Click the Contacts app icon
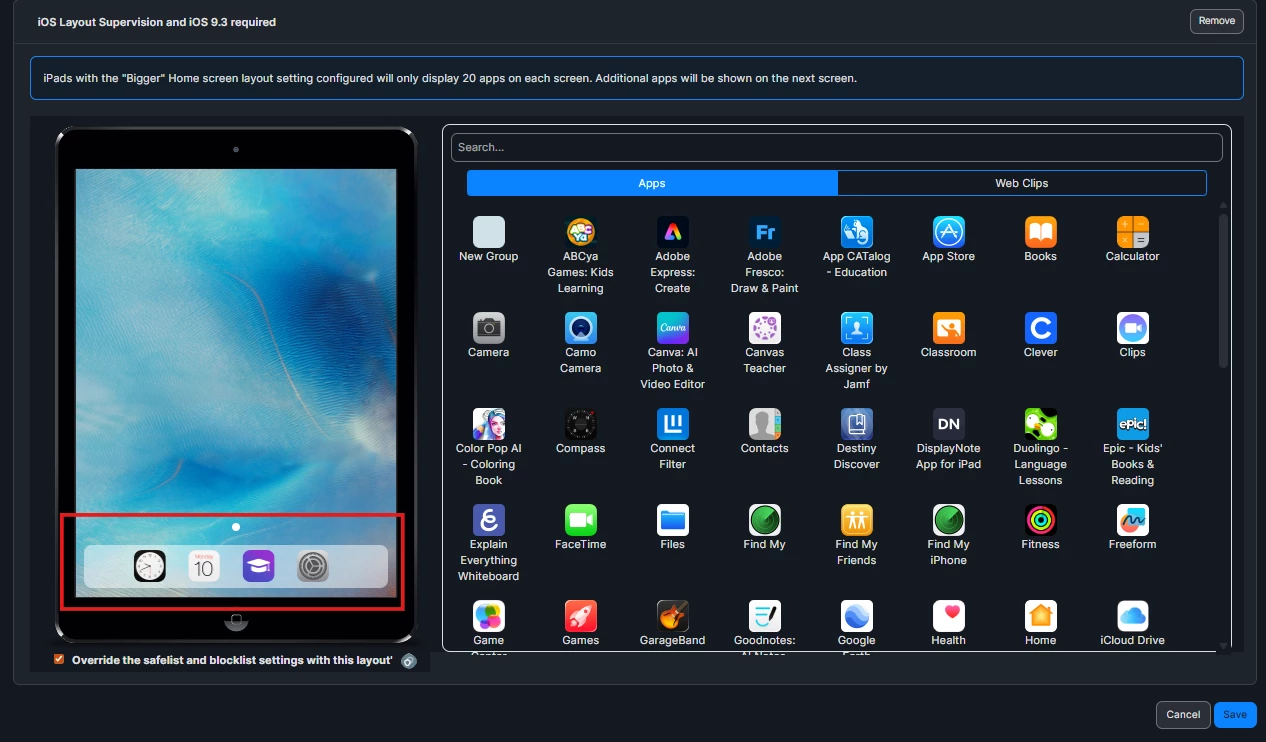1266x742 pixels. coord(764,424)
